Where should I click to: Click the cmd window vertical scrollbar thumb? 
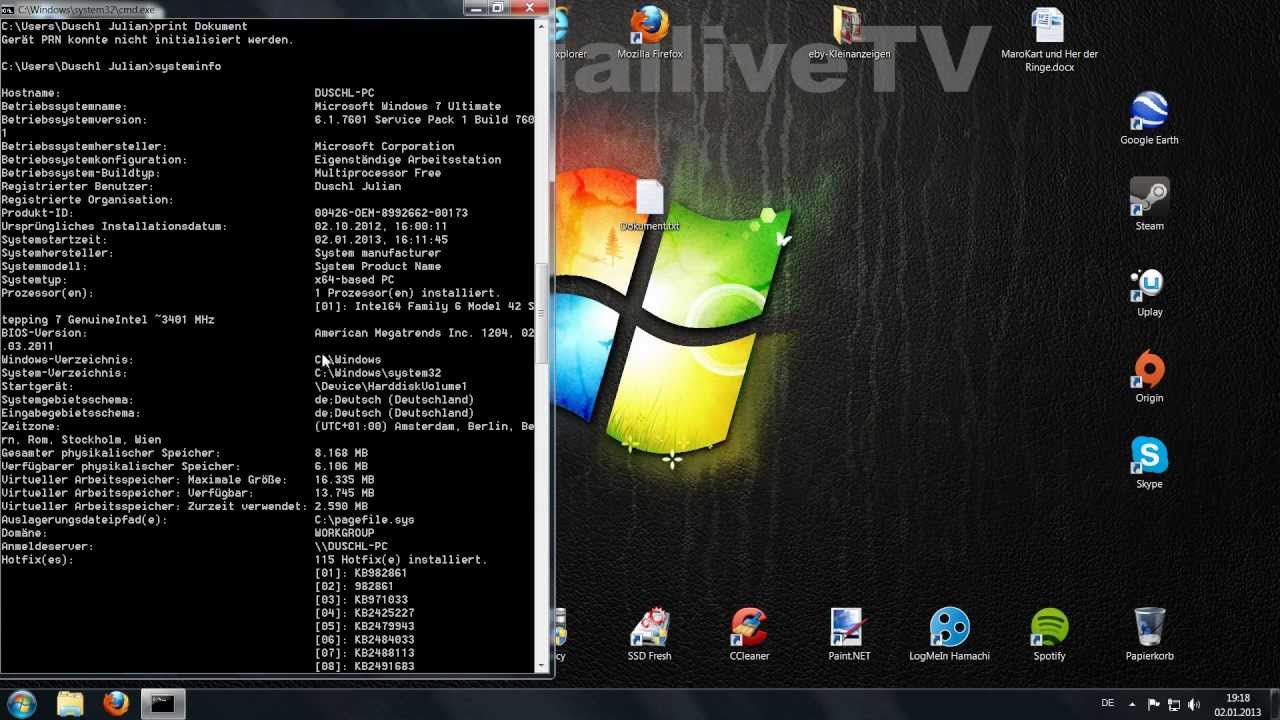[543, 312]
